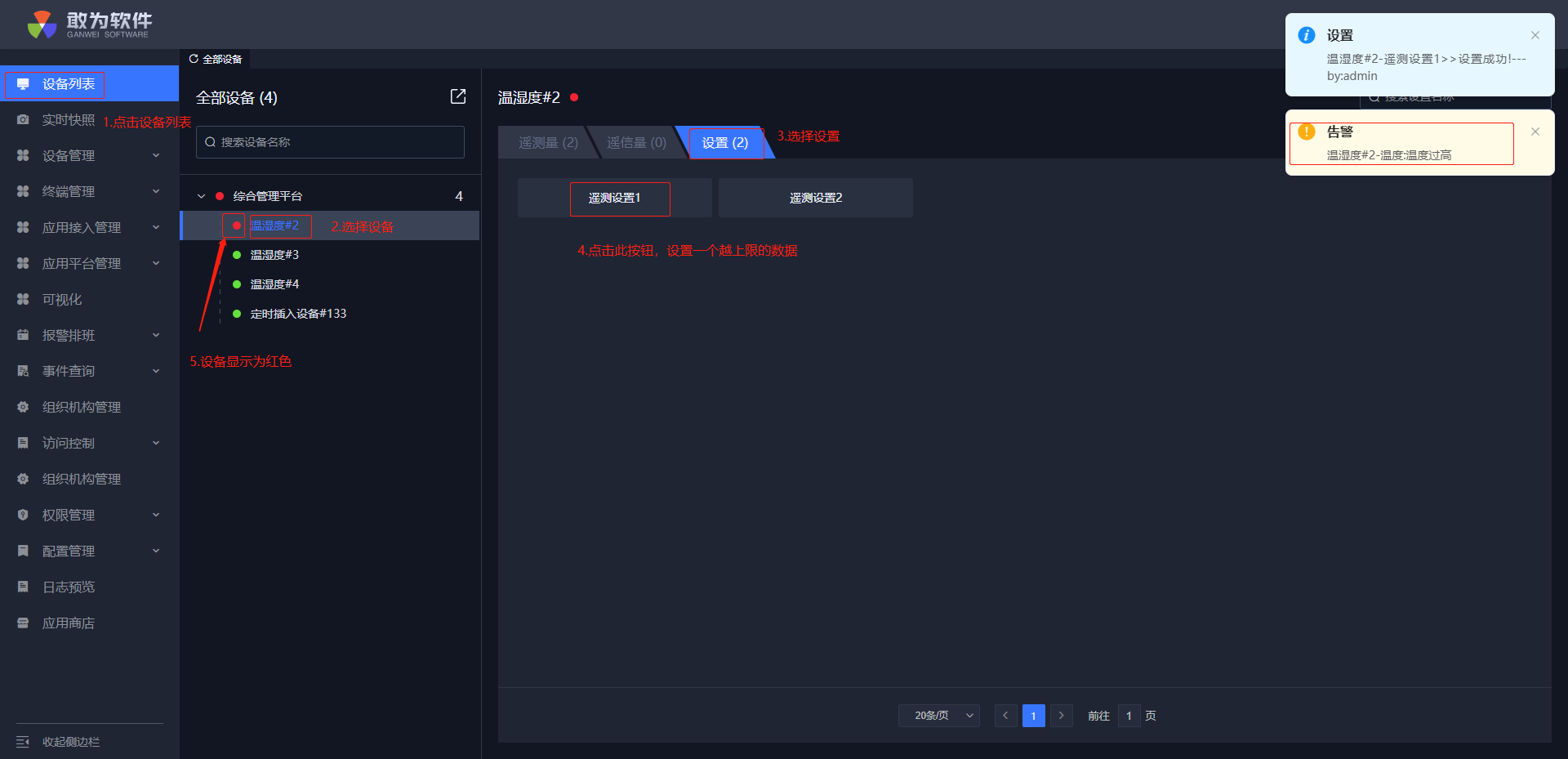Click the 报警排班 calendar icon

23,335
